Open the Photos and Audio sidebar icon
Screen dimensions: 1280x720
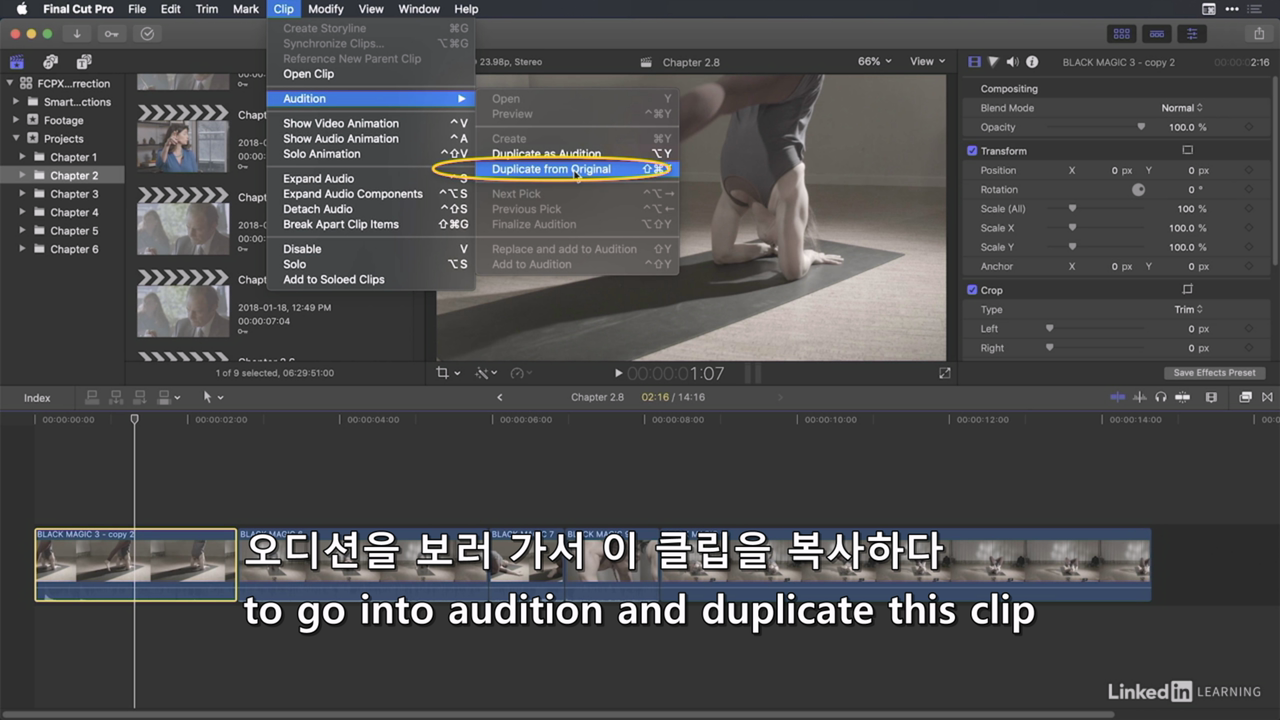click(x=50, y=62)
